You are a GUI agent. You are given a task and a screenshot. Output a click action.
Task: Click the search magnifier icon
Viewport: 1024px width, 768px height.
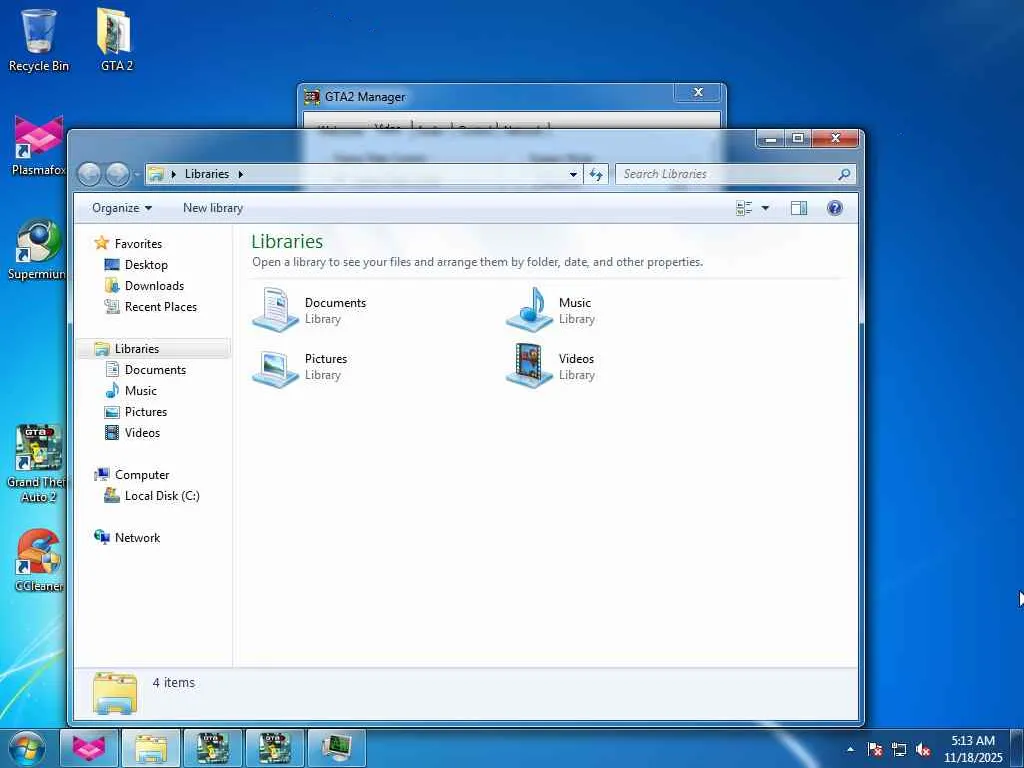(x=844, y=174)
